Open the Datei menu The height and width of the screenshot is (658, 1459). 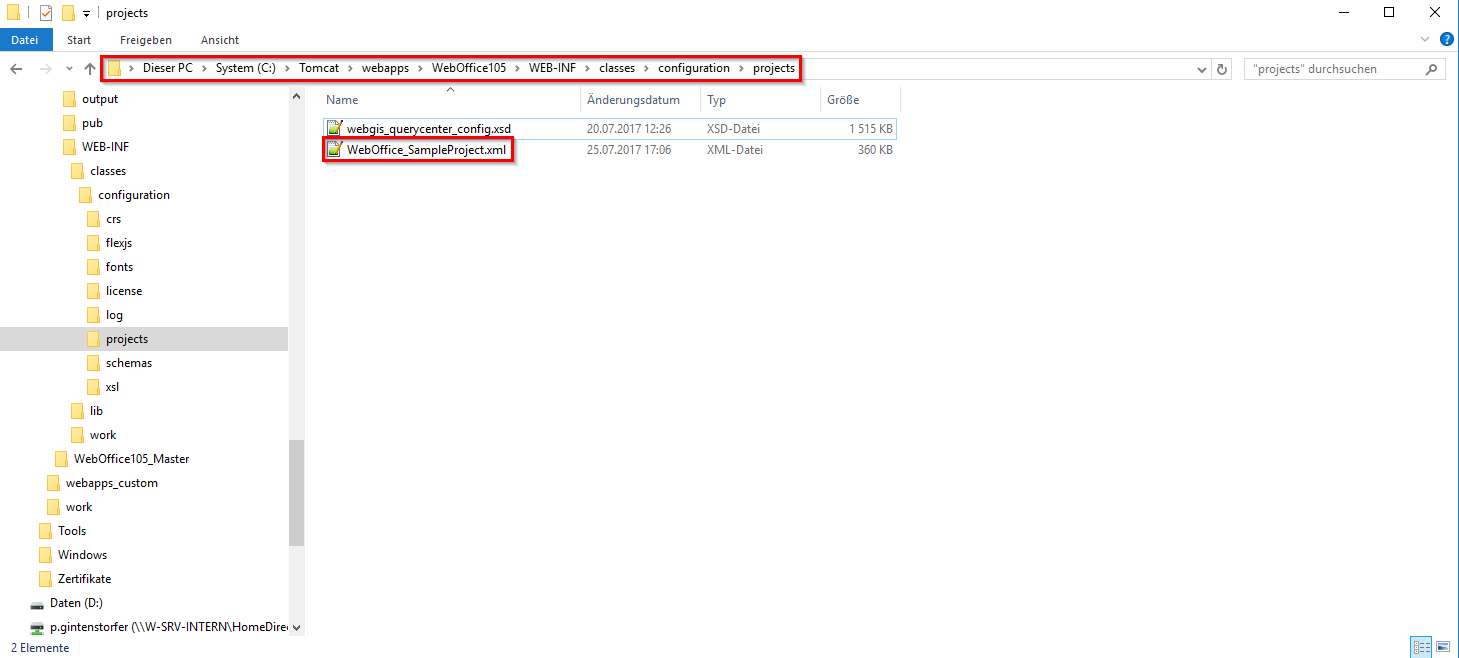[25, 40]
